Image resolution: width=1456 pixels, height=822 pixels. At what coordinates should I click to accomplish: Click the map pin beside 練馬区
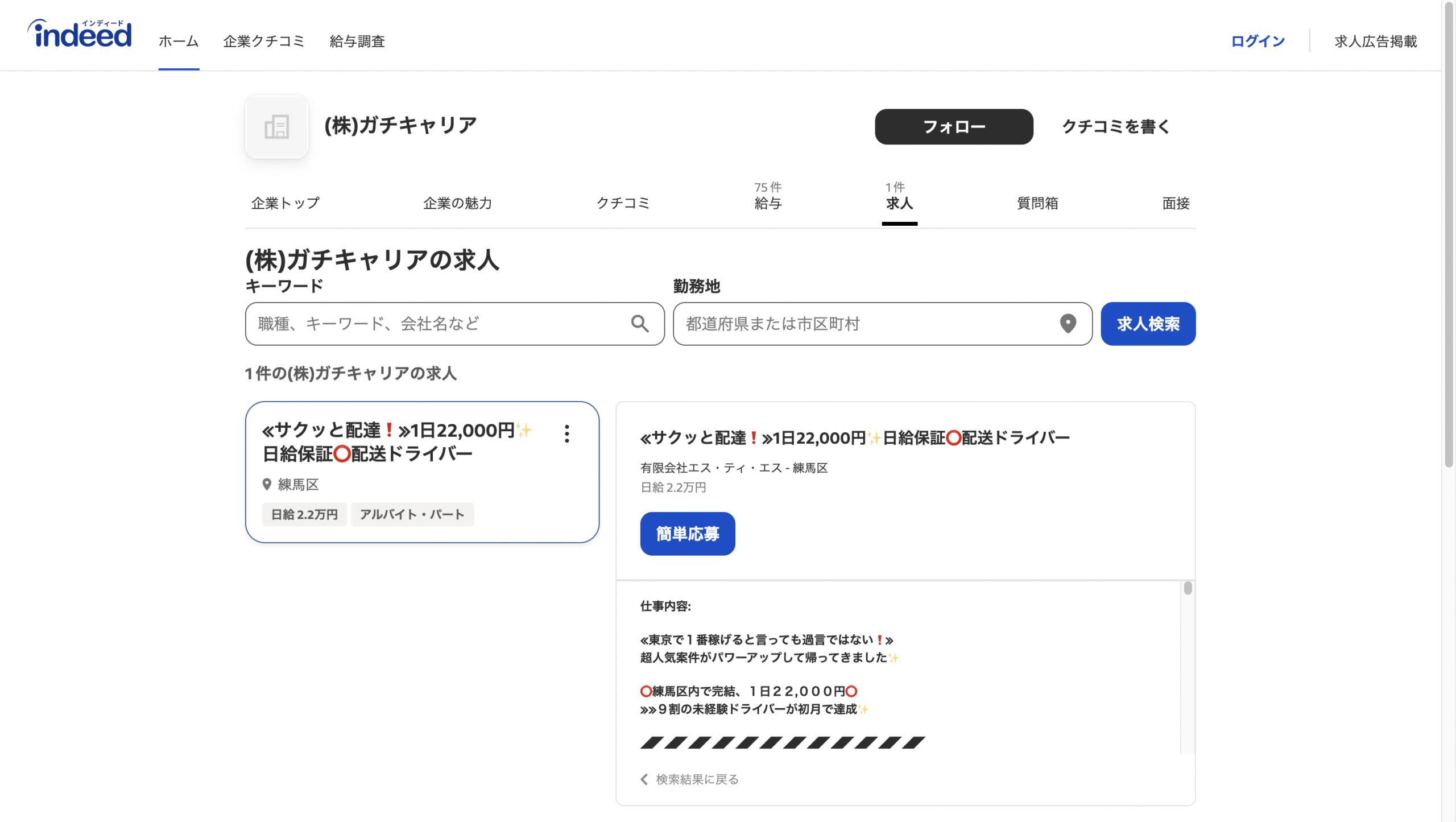pyautogui.click(x=266, y=484)
